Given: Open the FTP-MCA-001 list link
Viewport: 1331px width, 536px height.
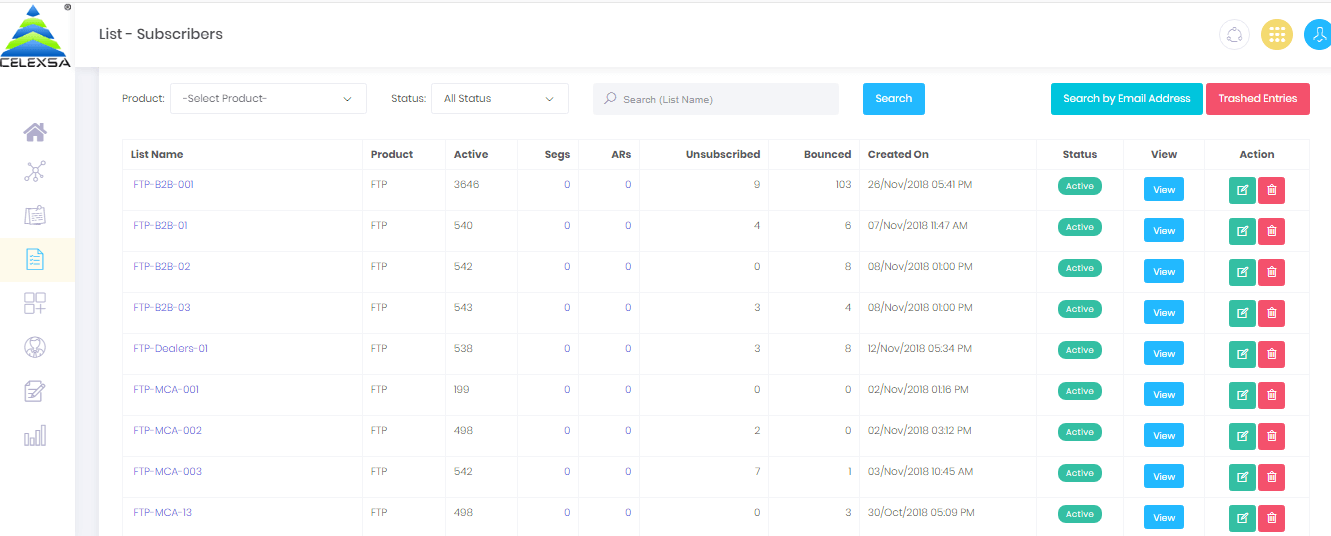Looking at the screenshot, I should click(166, 390).
